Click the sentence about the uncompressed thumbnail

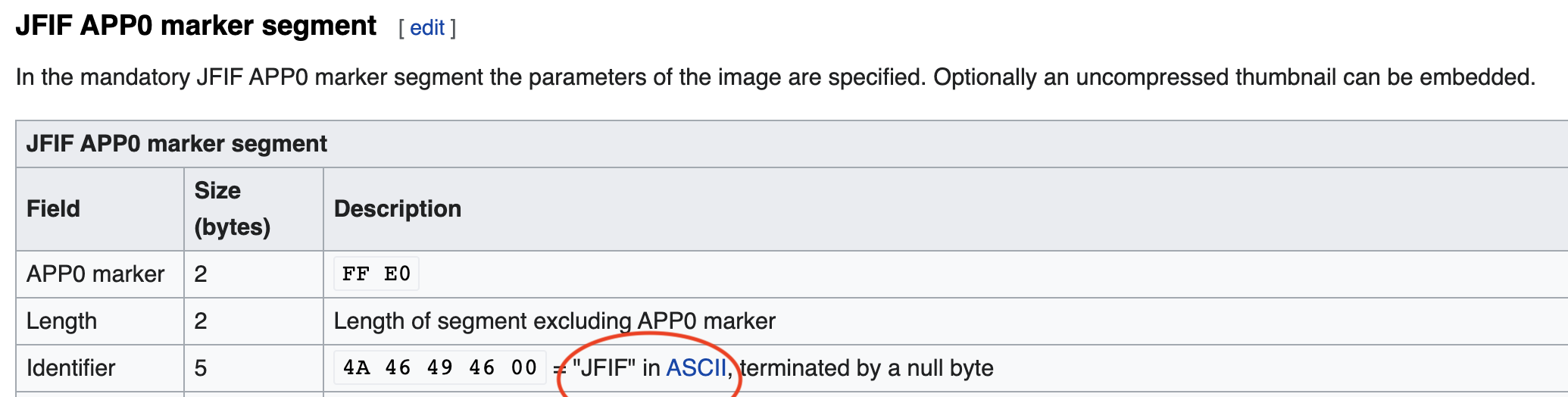click(1233, 77)
